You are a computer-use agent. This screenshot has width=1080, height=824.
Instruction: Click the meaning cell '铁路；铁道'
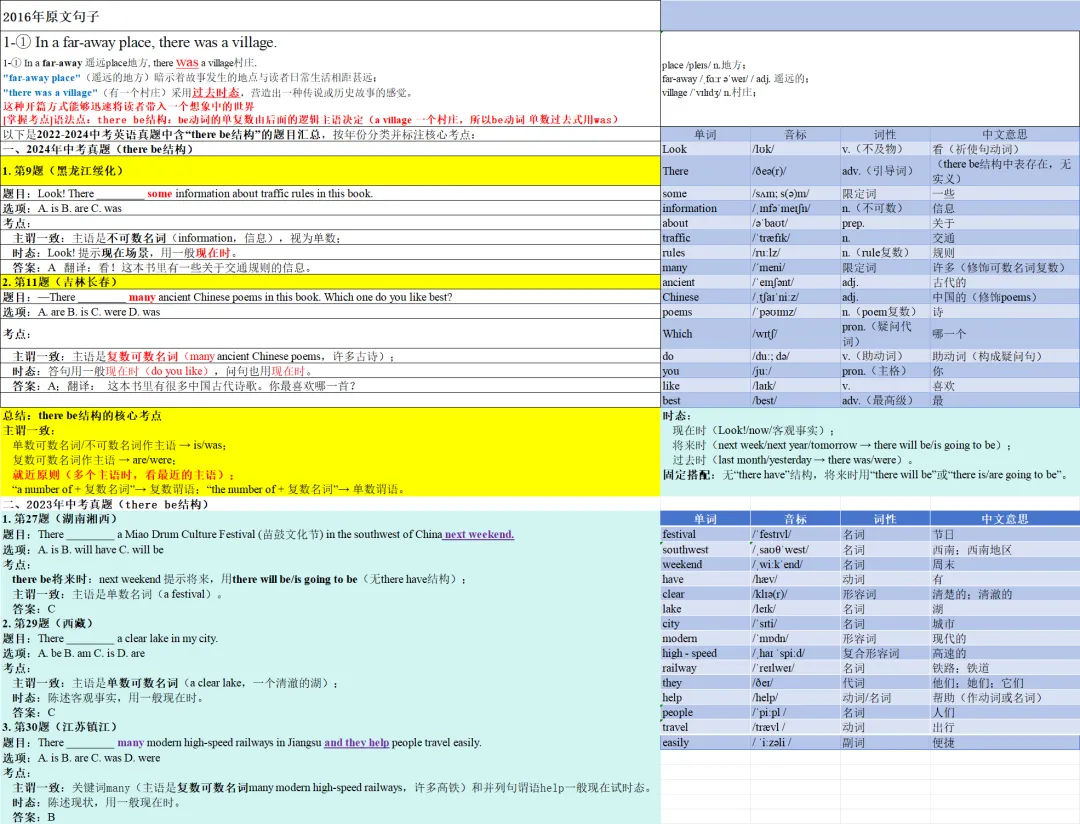(x=1005, y=668)
